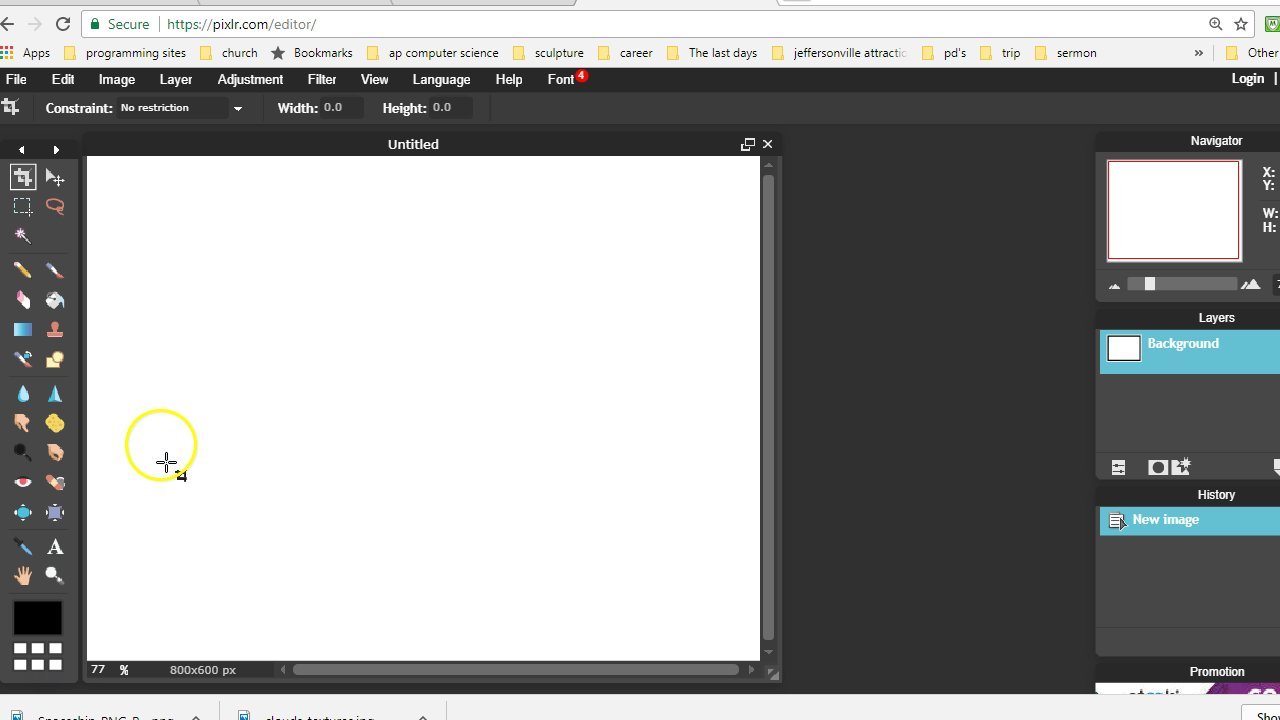Screen dimensions: 1280x720
Task: Select the Crop tool
Action: [23, 177]
